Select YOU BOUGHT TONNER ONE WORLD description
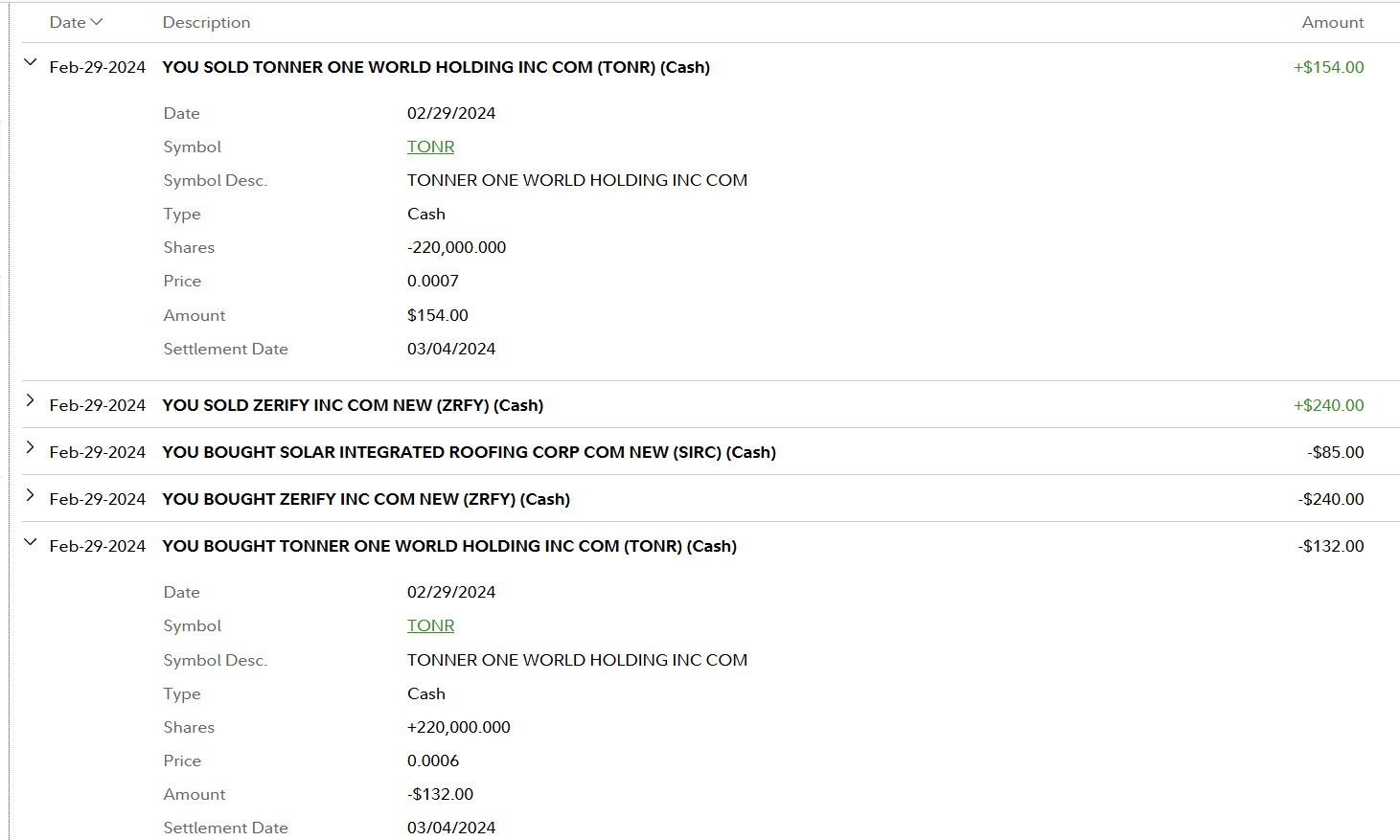The width and height of the screenshot is (1400, 840). pyautogui.click(x=449, y=546)
